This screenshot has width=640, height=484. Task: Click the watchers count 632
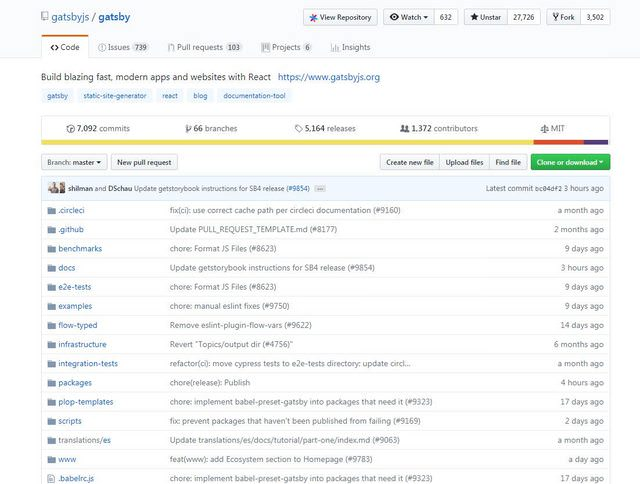pos(446,17)
